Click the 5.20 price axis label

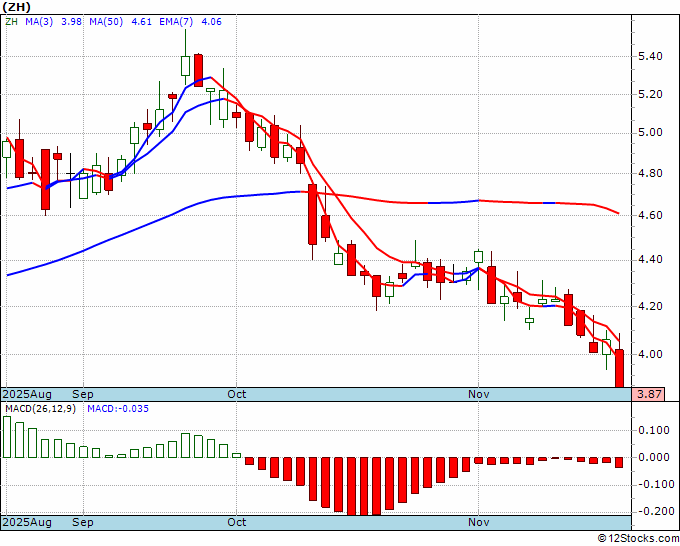coord(650,94)
